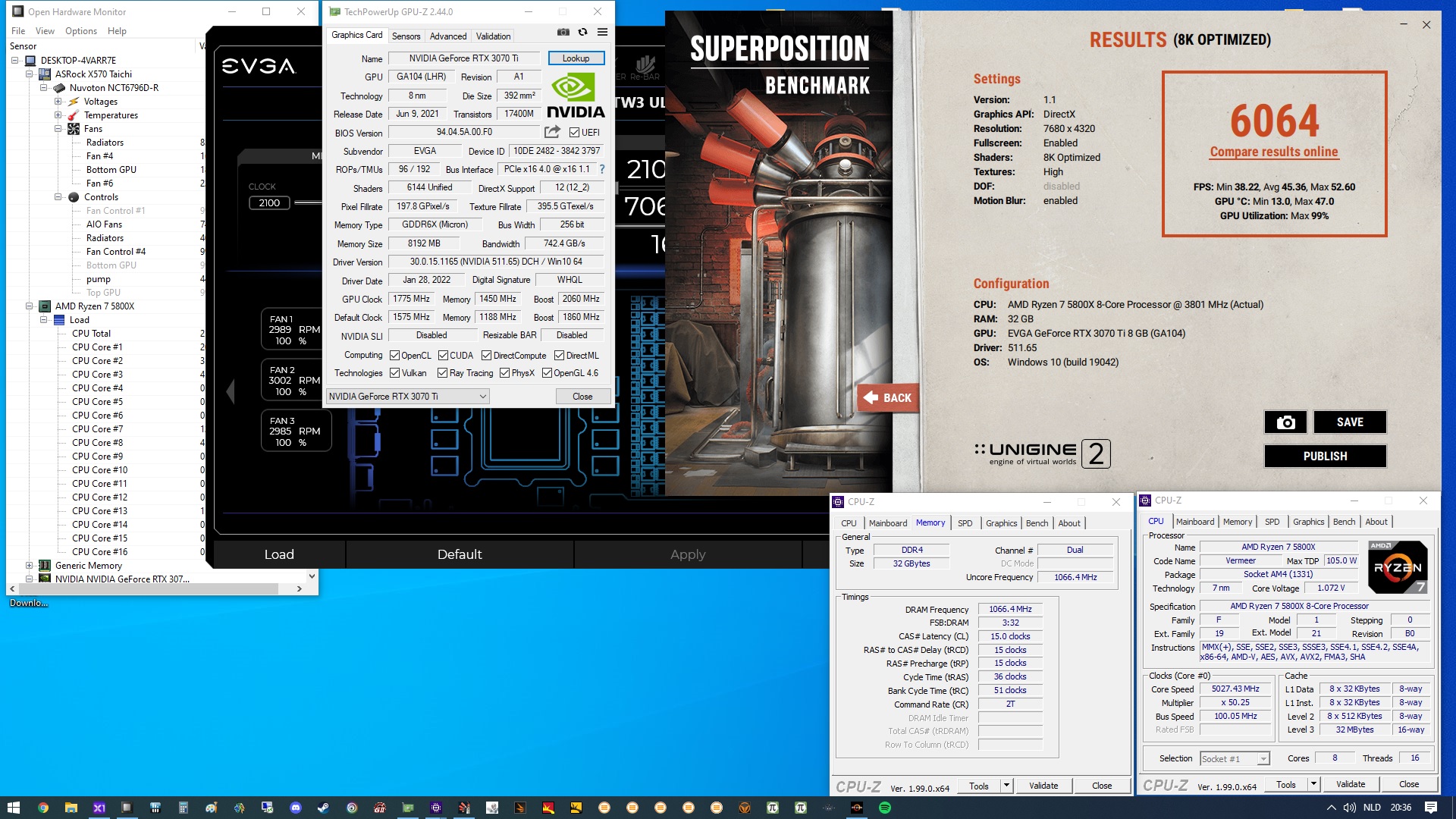Click the Lookup button in GPU-Z
This screenshot has height=819, width=1456.
point(576,58)
